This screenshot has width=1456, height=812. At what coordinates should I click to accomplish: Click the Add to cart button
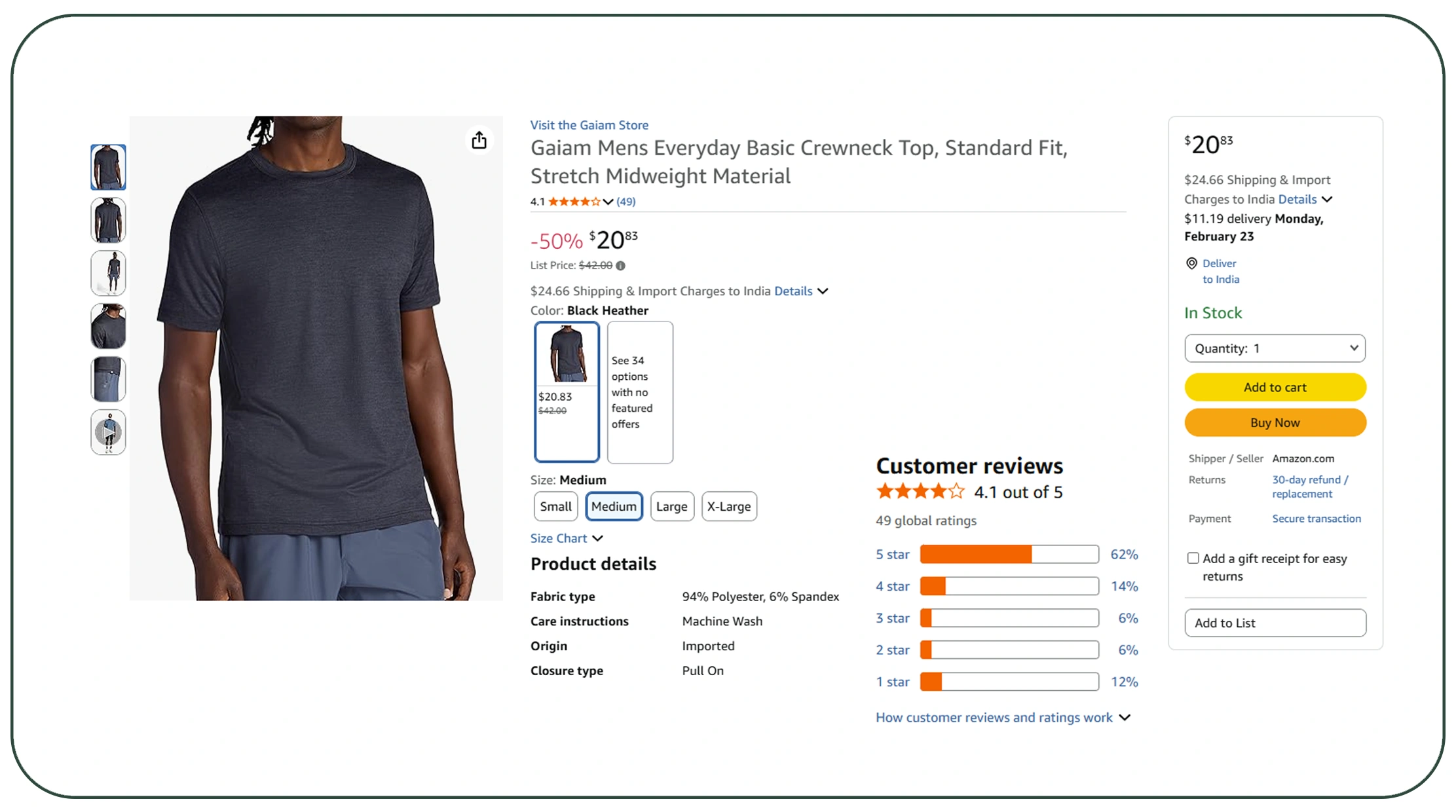(1275, 387)
